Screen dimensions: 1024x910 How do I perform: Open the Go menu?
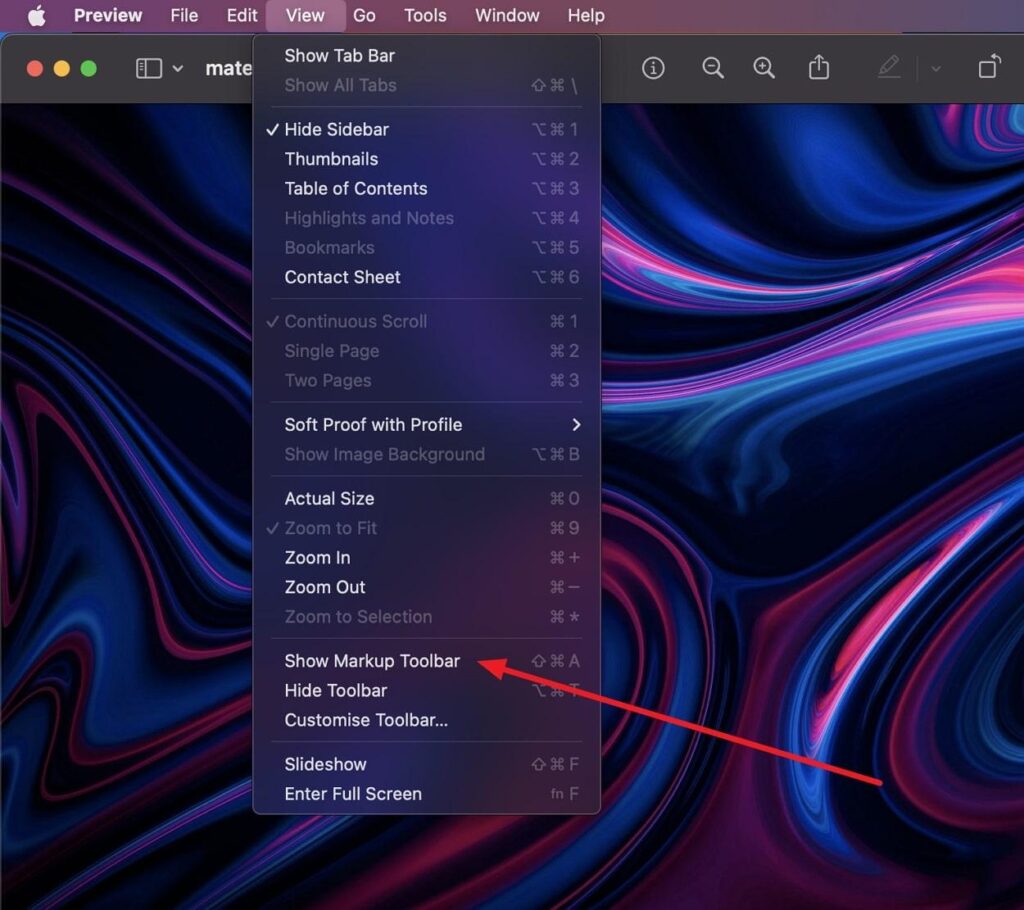pyautogui.click(x=364, y=16)
